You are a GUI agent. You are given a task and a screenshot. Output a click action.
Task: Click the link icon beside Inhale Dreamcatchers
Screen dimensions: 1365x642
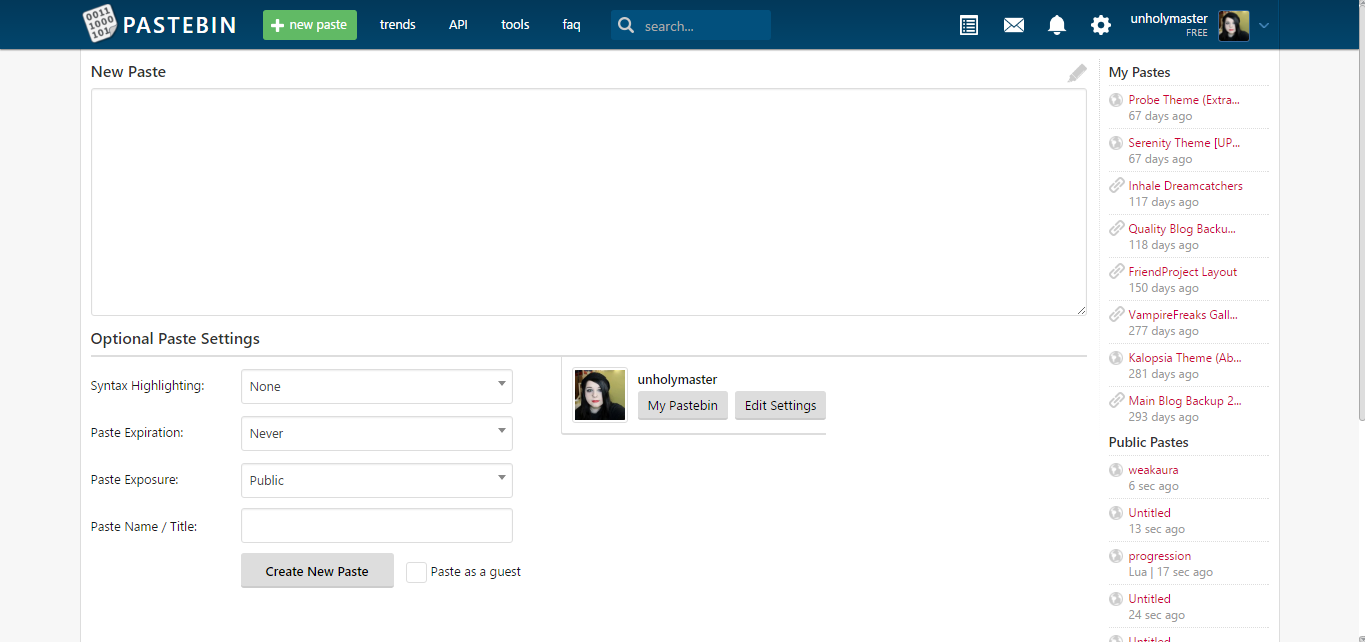coord(1117,186)
